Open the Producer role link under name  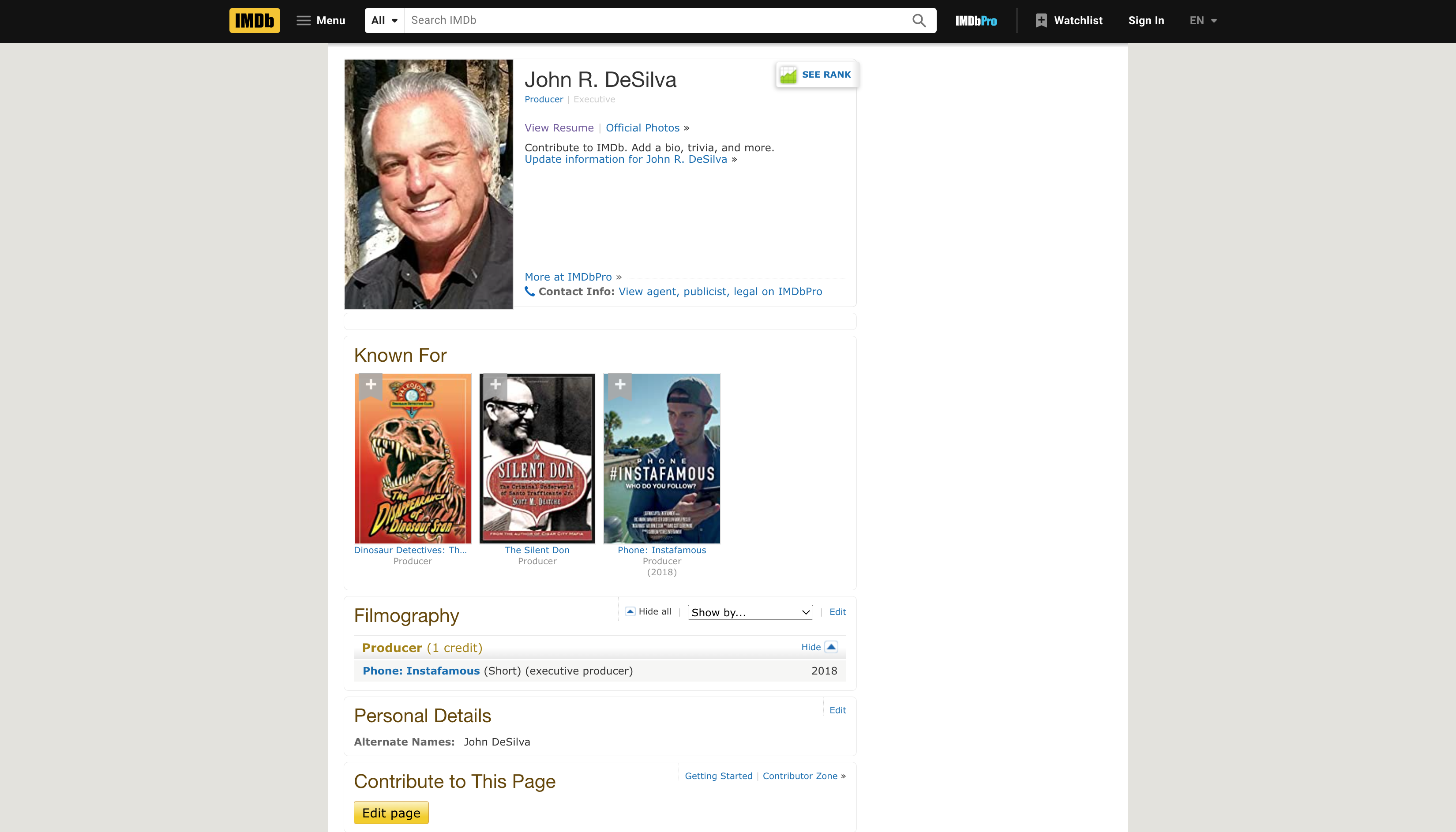coord(544,99)
